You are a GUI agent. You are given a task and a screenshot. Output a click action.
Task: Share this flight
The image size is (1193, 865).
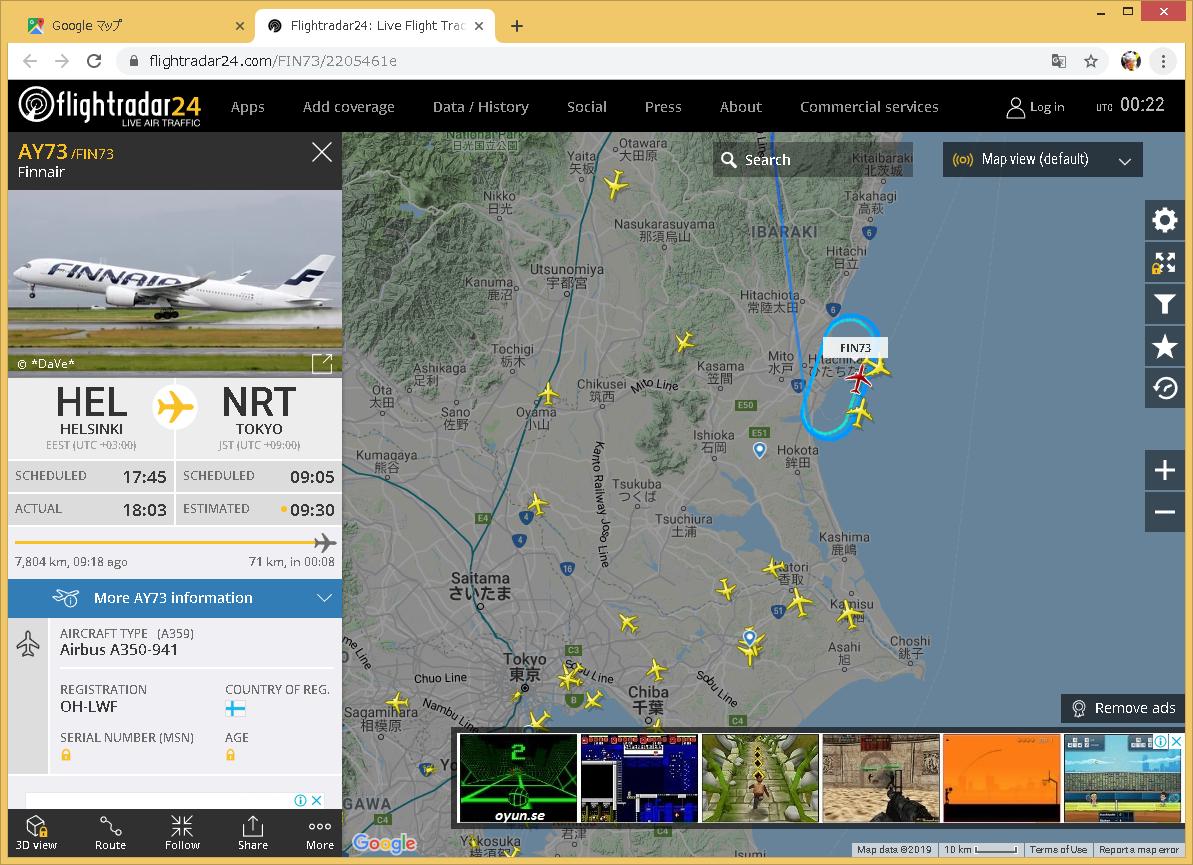coord(253,832)
